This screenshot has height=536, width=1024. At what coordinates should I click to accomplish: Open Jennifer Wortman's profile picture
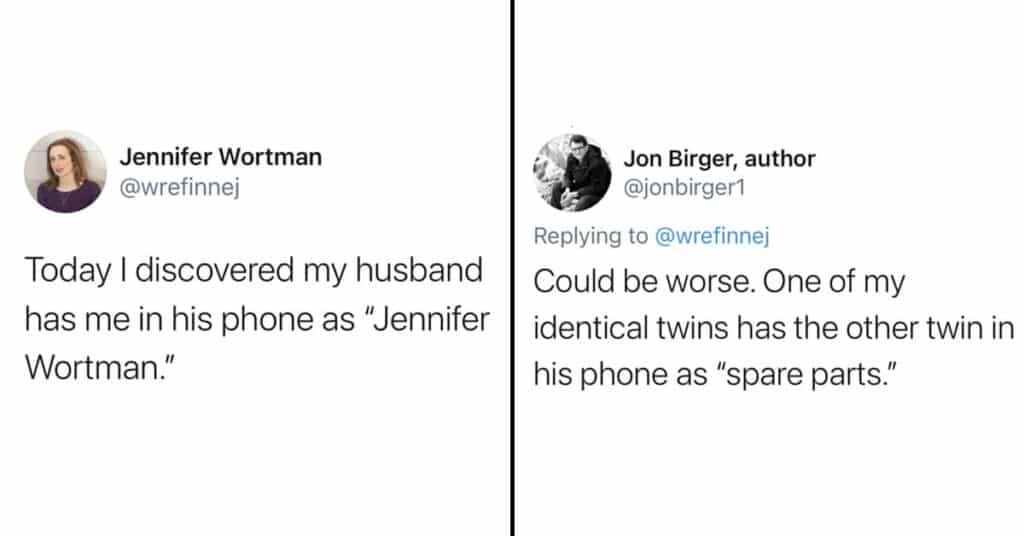pyautogui.click(x=65, y=172)
